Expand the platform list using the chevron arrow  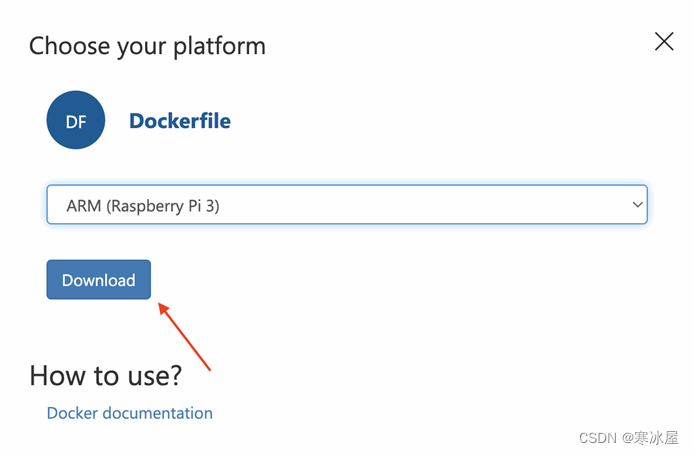tap(637, 205)
